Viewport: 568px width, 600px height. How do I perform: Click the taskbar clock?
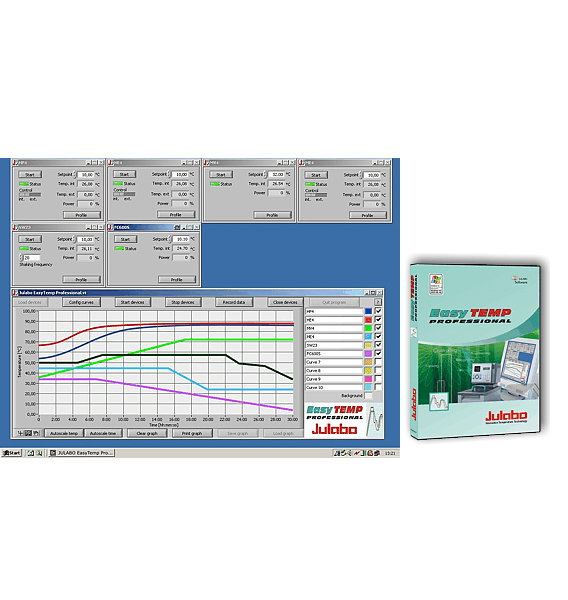[x=390, y=453]
